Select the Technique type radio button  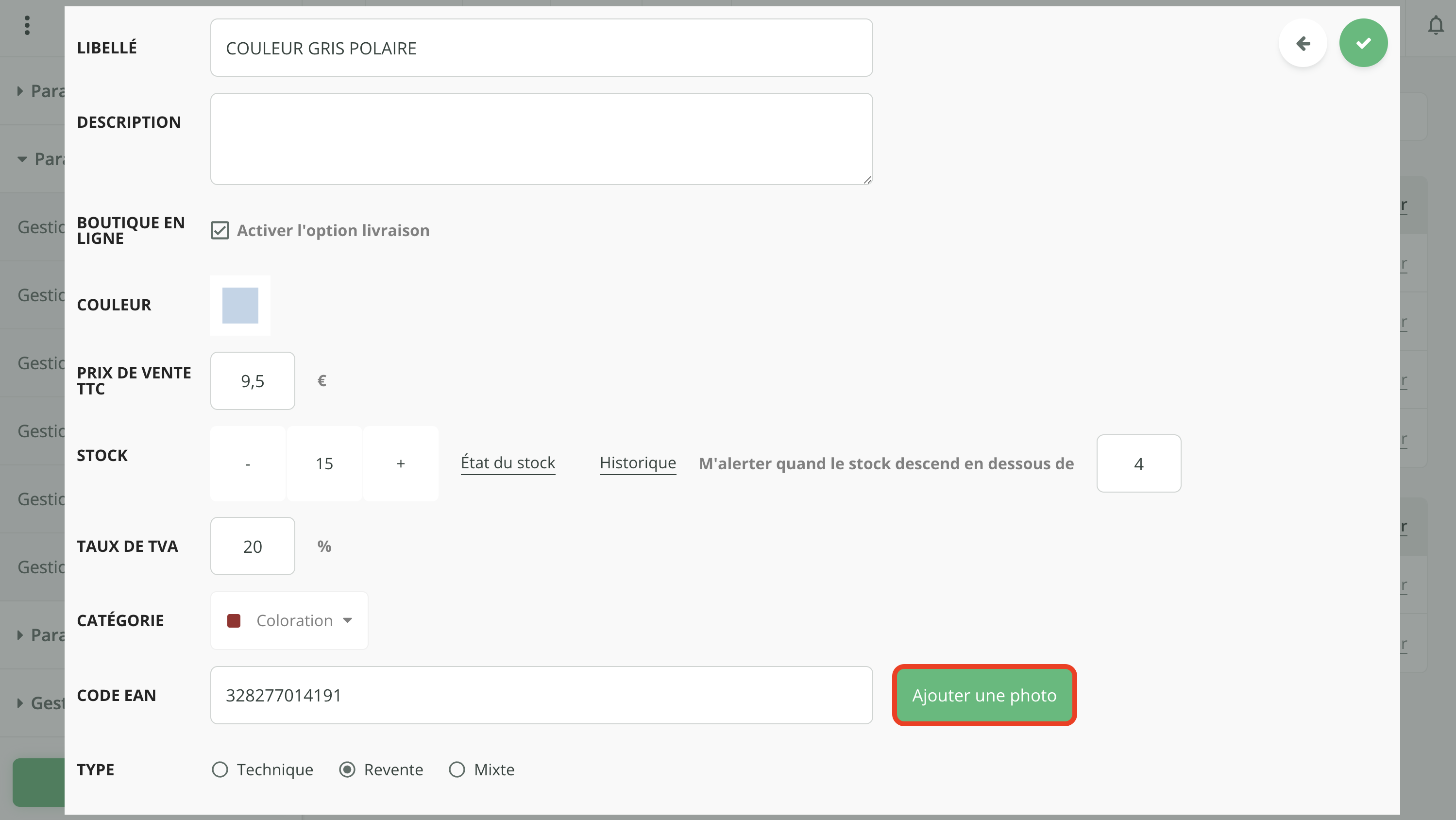pyautogui.click(x=220, y=769)
